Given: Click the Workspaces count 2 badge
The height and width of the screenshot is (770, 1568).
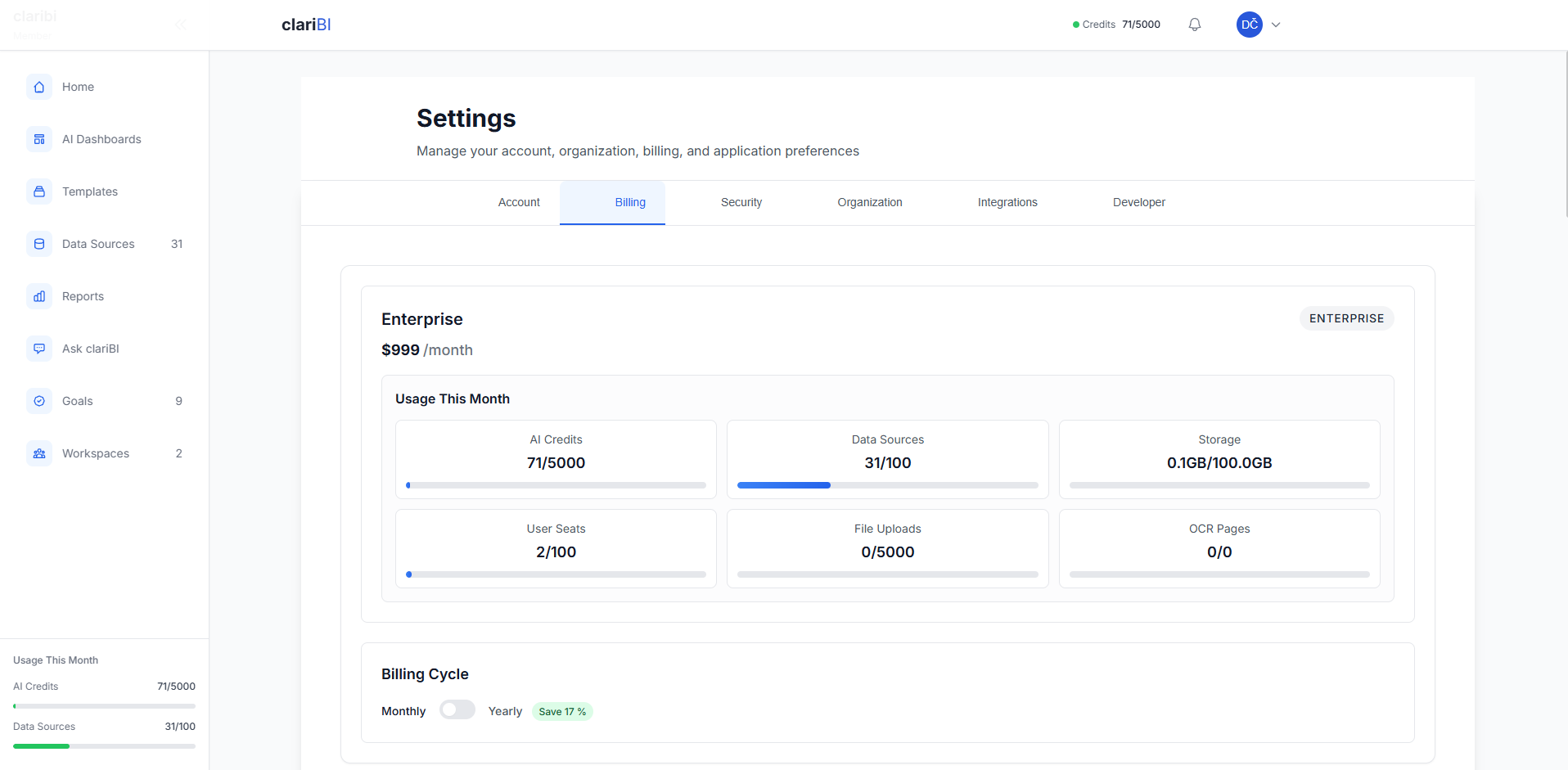Looking at the screenshot, I should 178,453.
